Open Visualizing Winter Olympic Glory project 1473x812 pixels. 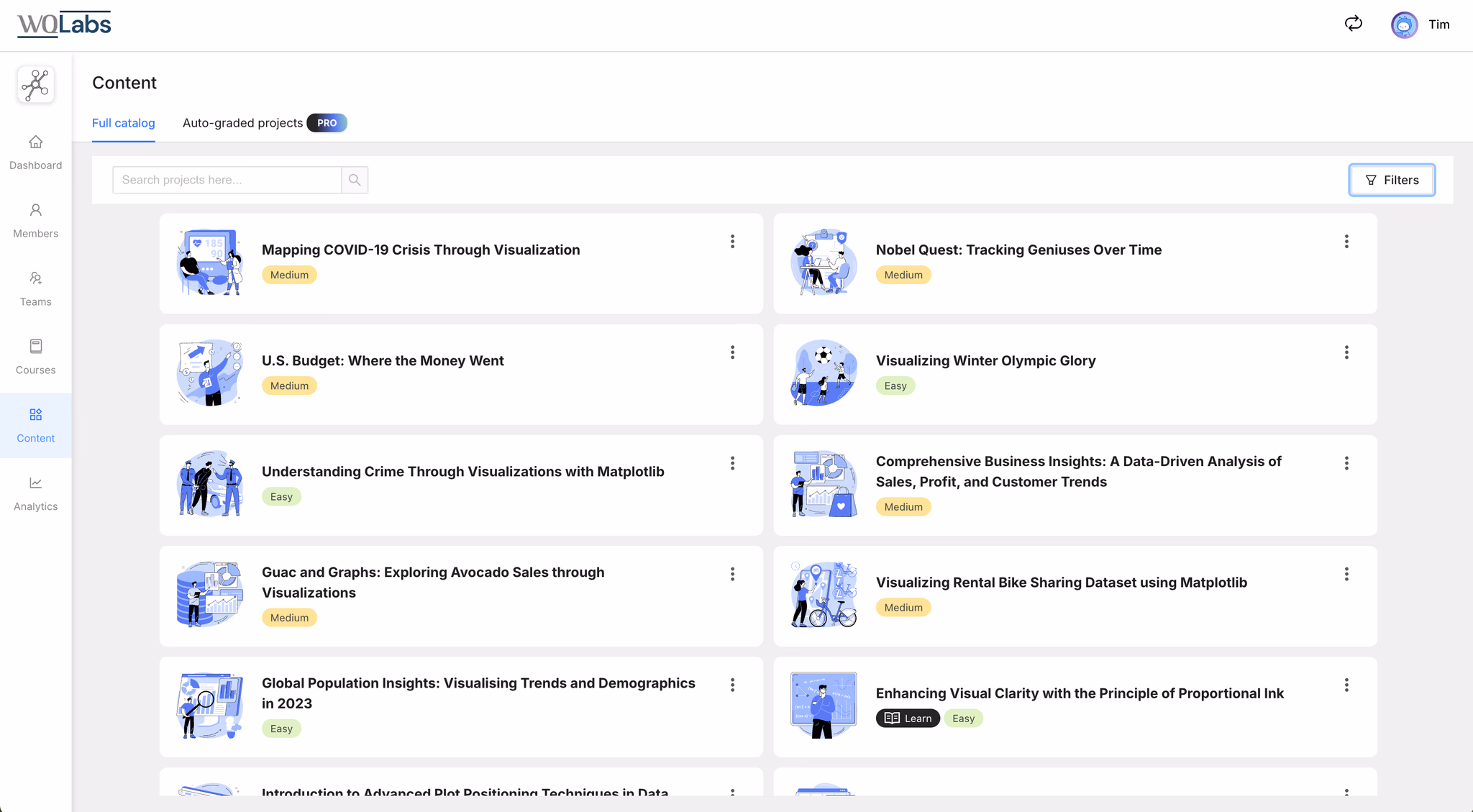[x=986, y=360]
